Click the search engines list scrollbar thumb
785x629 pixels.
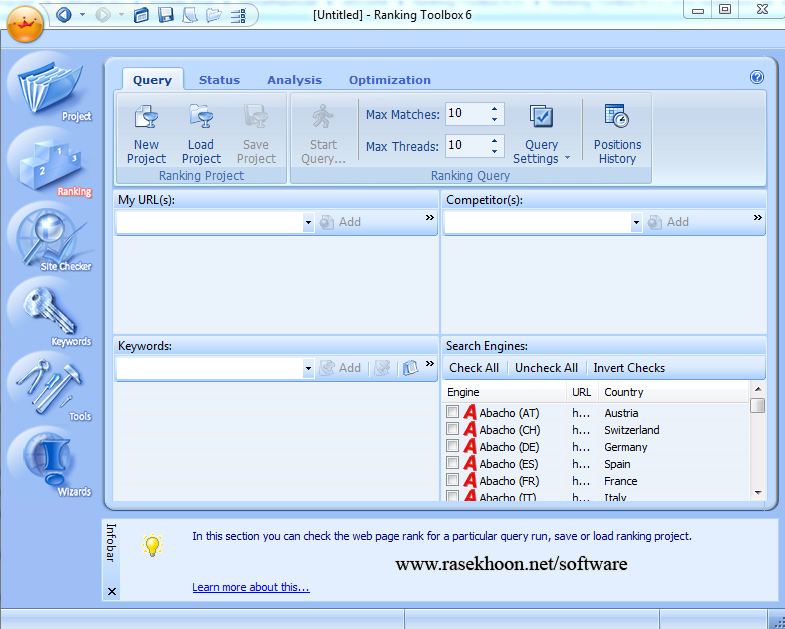click(758, 405)
